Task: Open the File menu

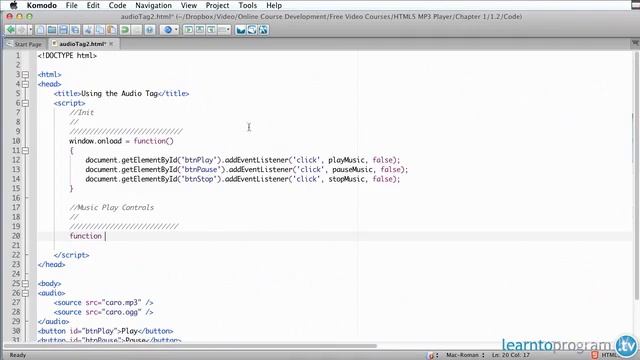Action: 71,5
